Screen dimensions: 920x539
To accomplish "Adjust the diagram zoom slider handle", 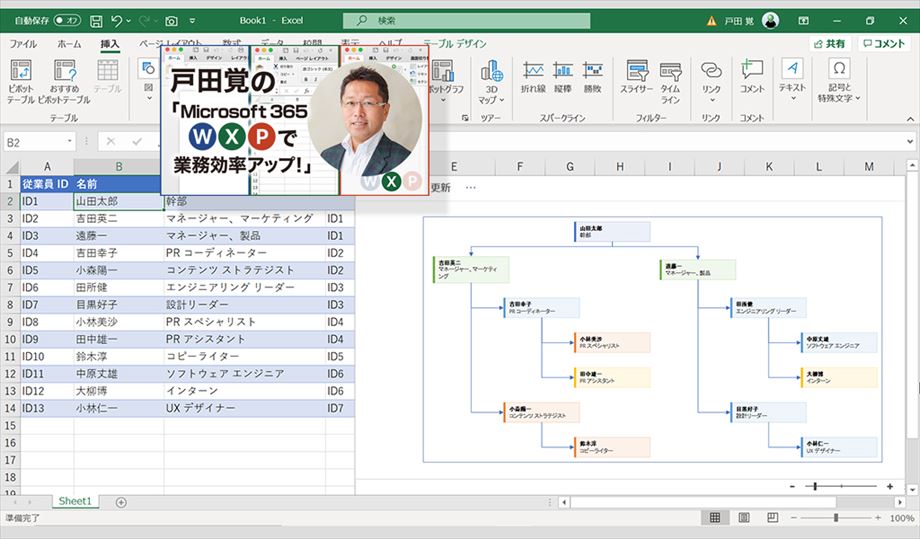I will point(815,486).
